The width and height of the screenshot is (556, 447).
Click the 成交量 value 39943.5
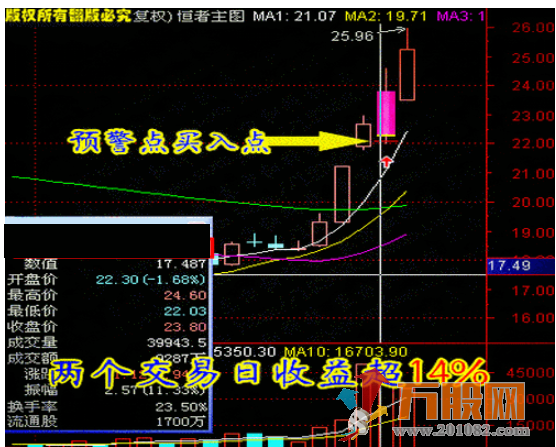coord(177,343)
